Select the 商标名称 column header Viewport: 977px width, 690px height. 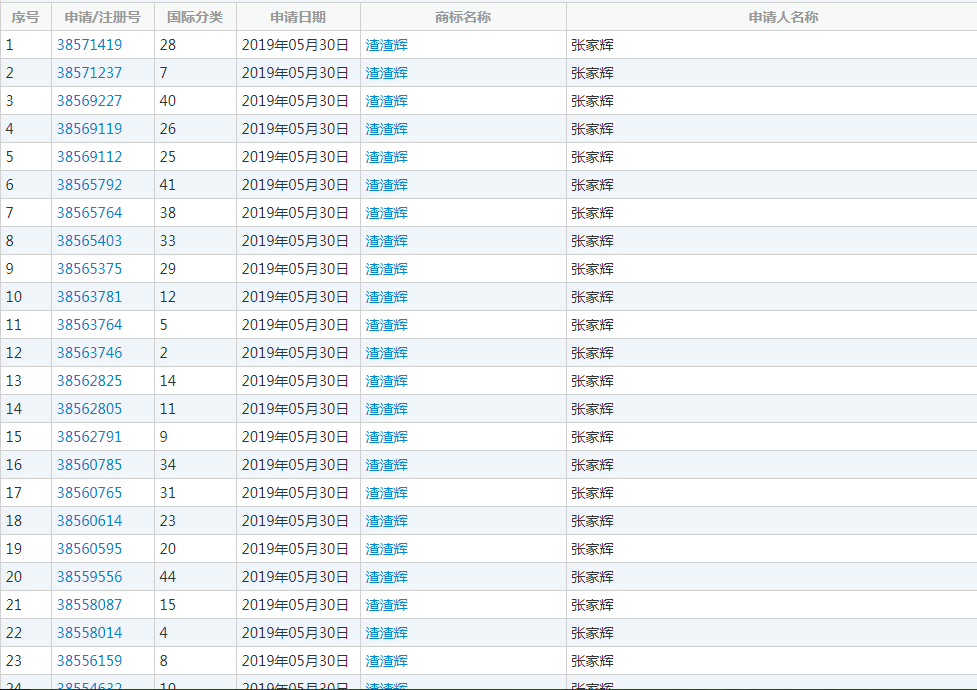(463, 17)
